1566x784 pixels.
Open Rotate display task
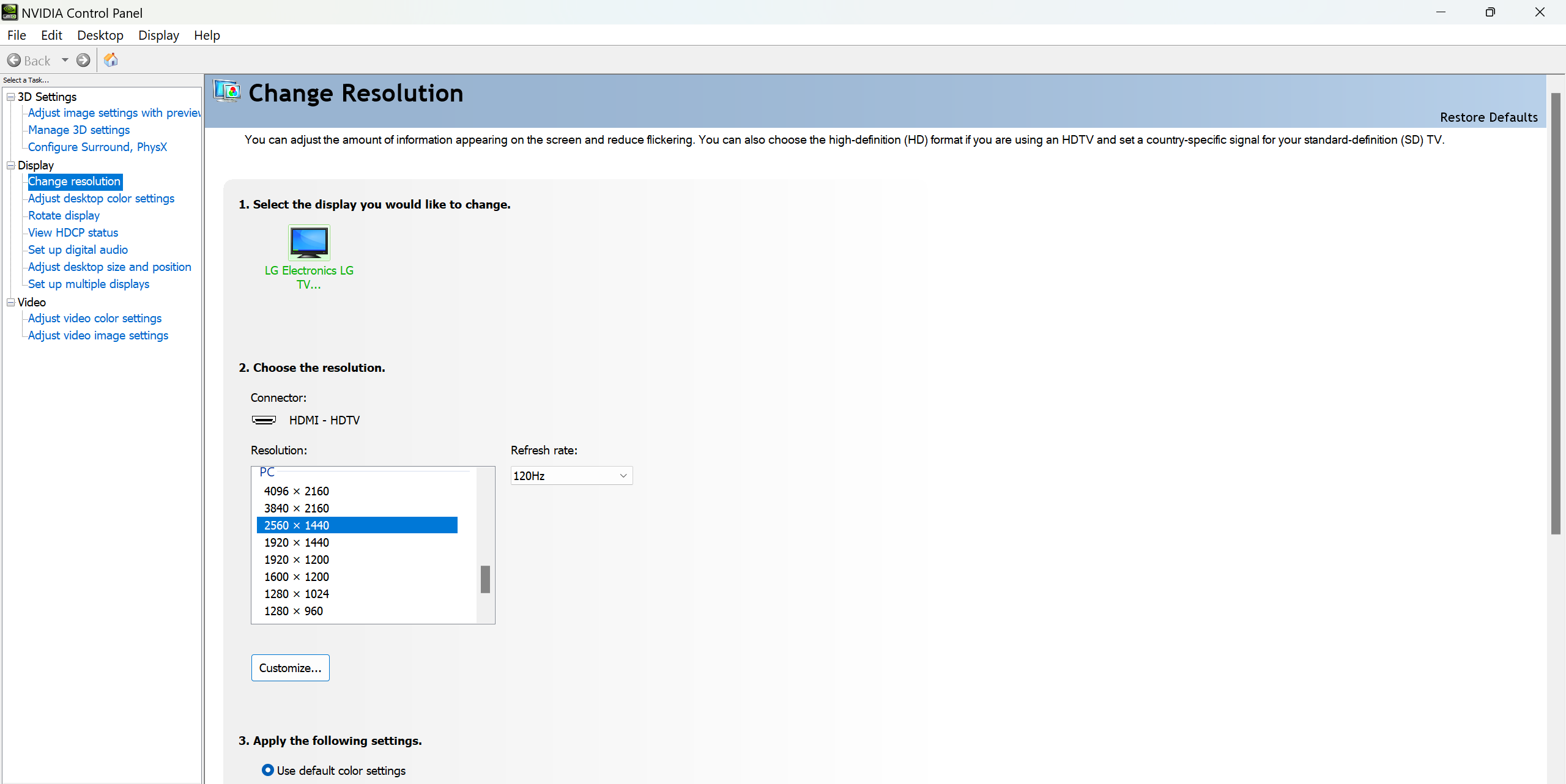pos(64,216)
